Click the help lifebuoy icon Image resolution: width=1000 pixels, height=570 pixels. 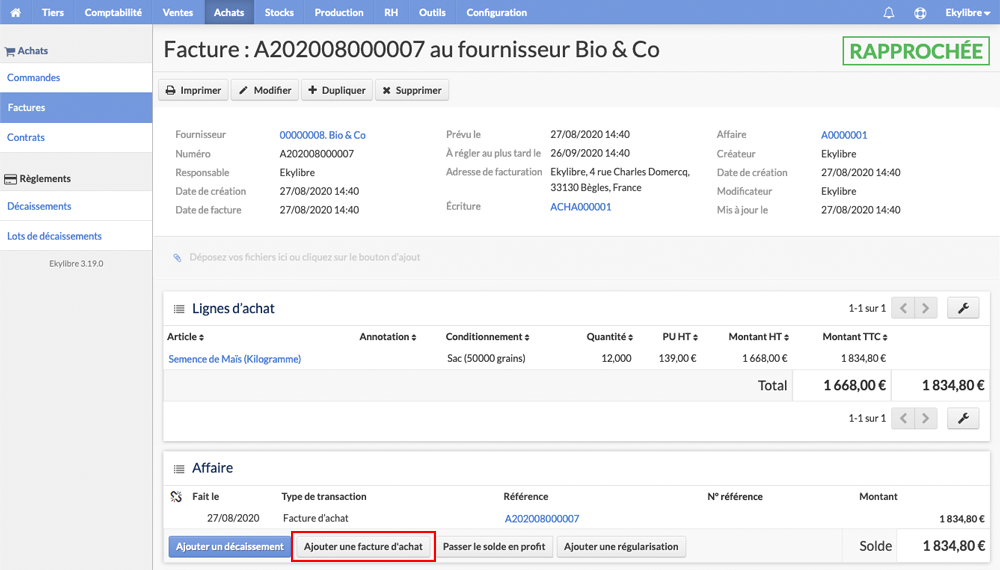tap(920, 12)
